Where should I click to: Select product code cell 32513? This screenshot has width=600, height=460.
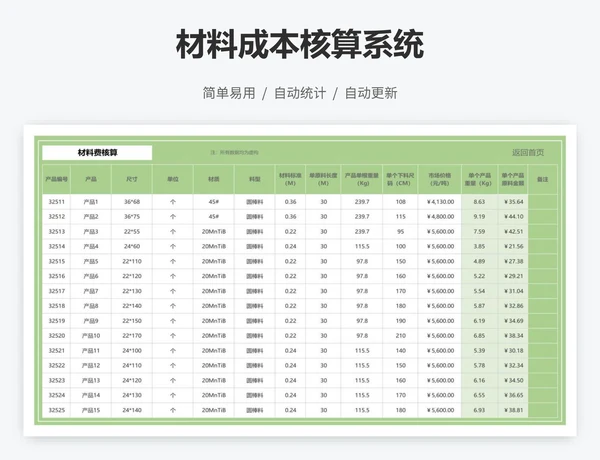click(x=57, y=232)
